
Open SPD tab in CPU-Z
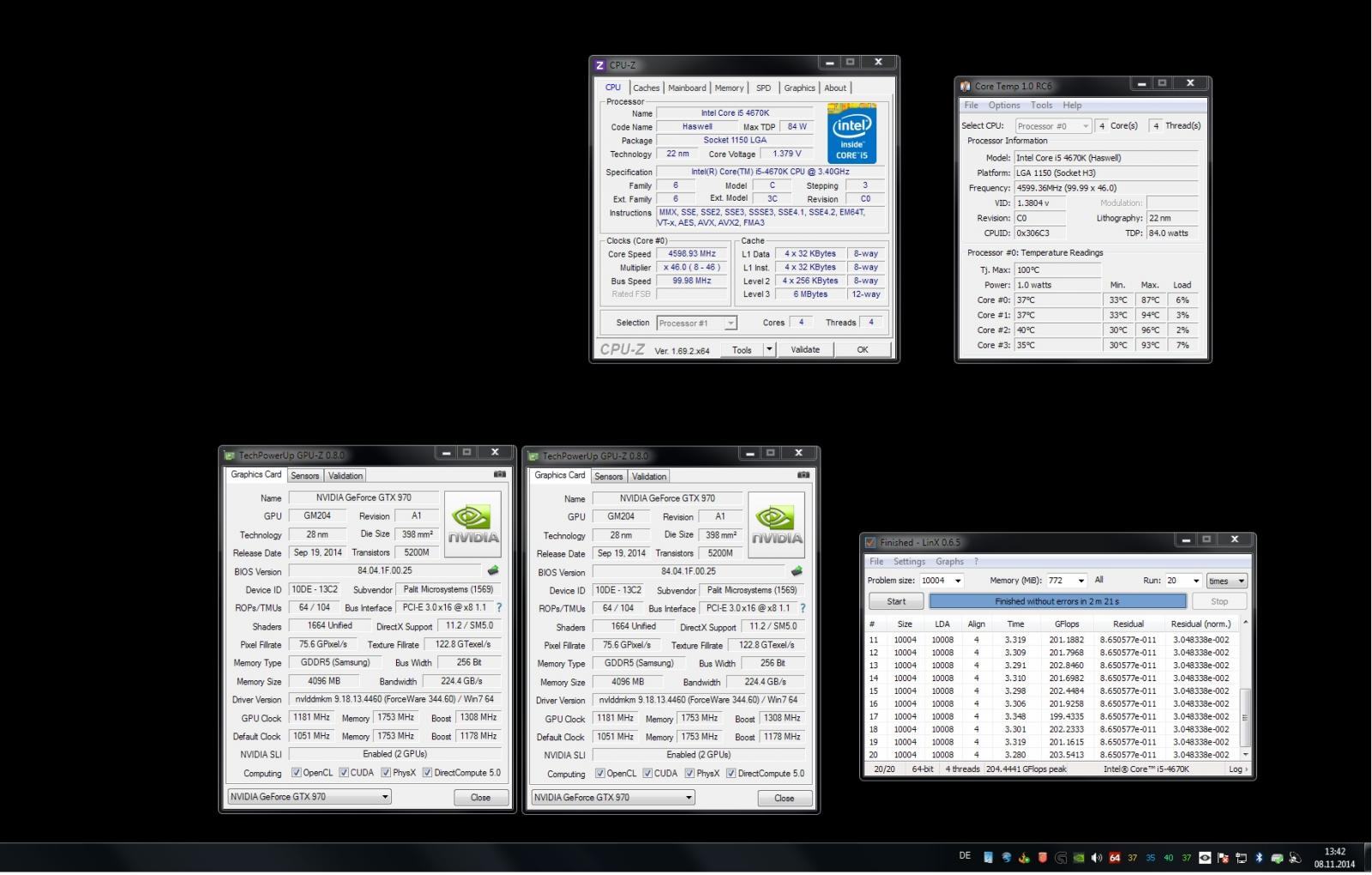coord(763,88)
